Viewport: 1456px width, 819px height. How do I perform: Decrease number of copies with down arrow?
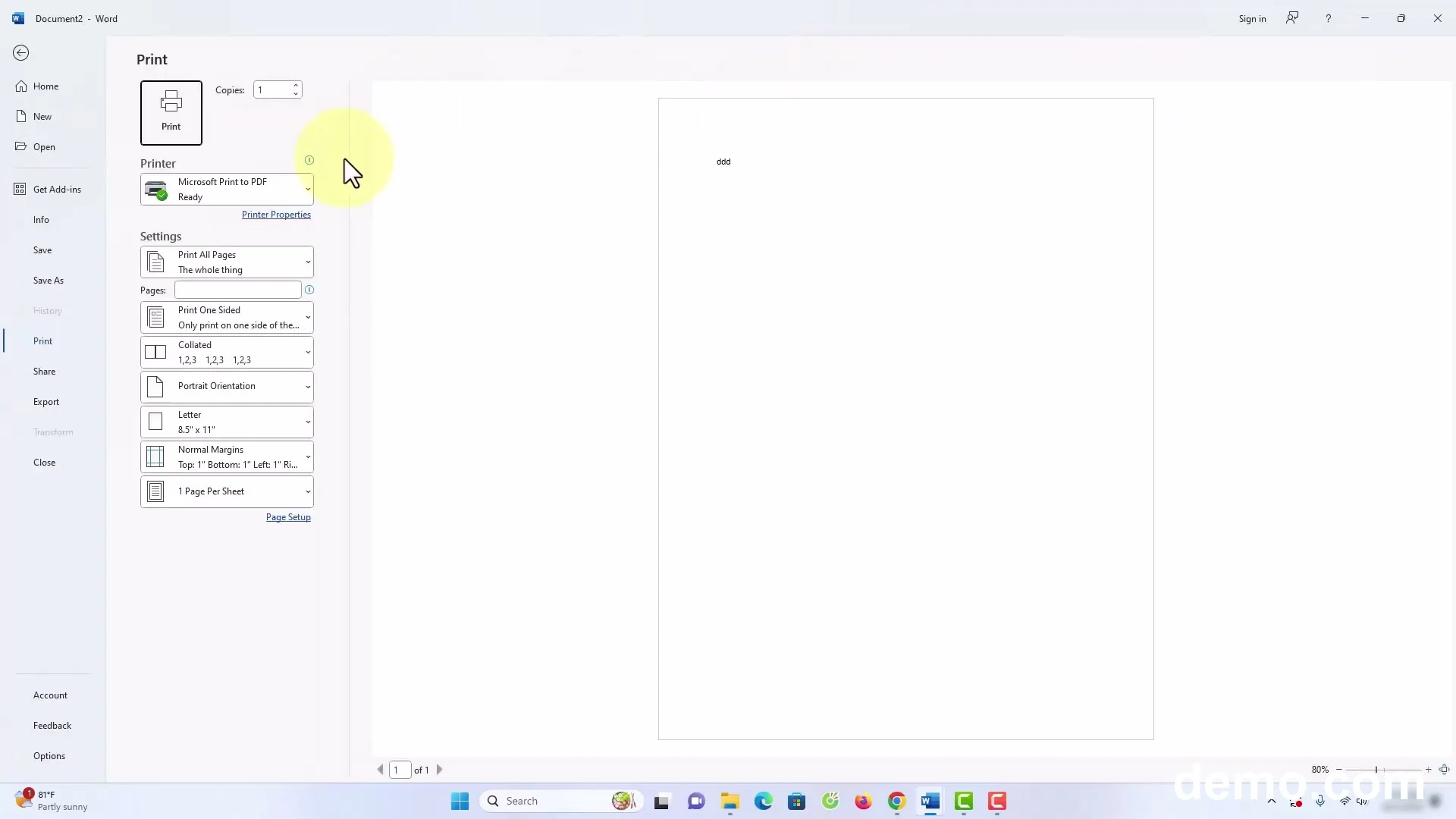[296, 94]
